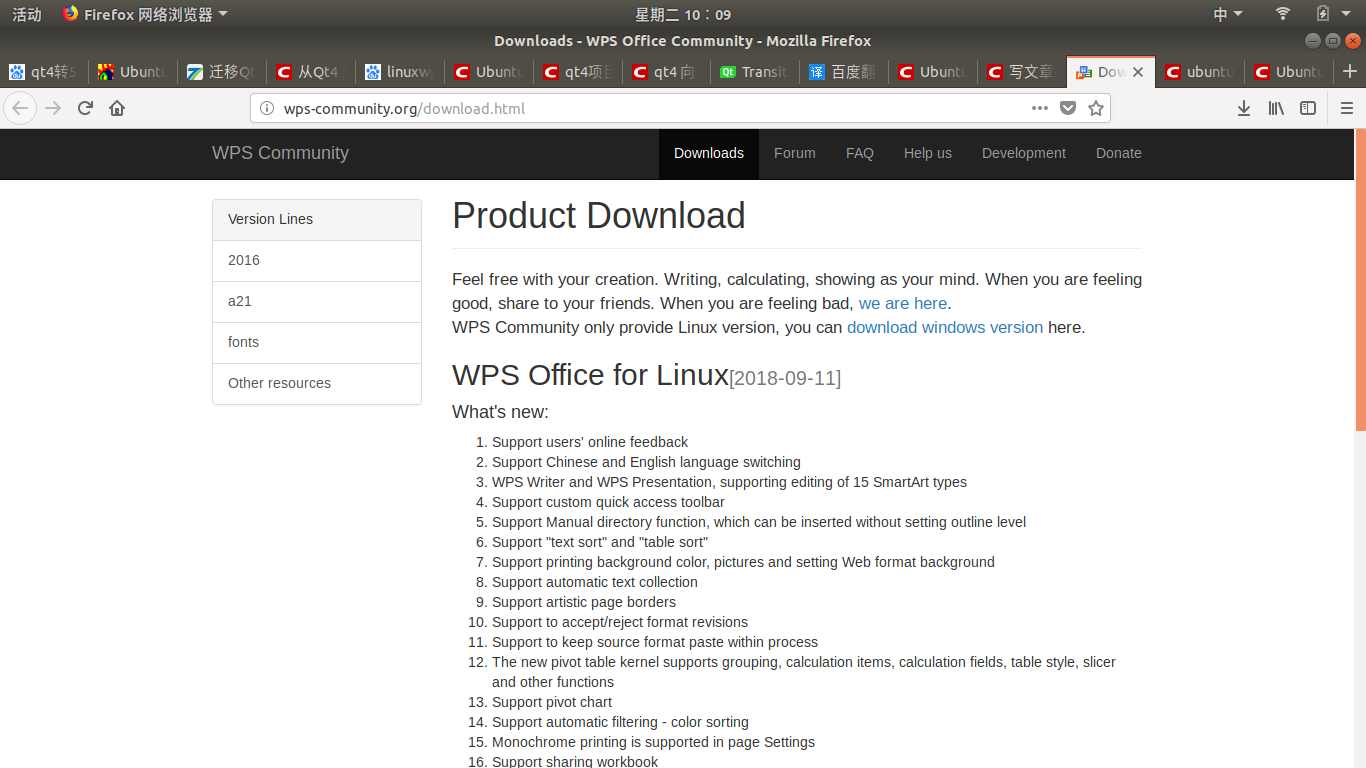The image size is (1366, 768).
Task: Click 'Support sharing workbook' item
Action: pos(575,761)
